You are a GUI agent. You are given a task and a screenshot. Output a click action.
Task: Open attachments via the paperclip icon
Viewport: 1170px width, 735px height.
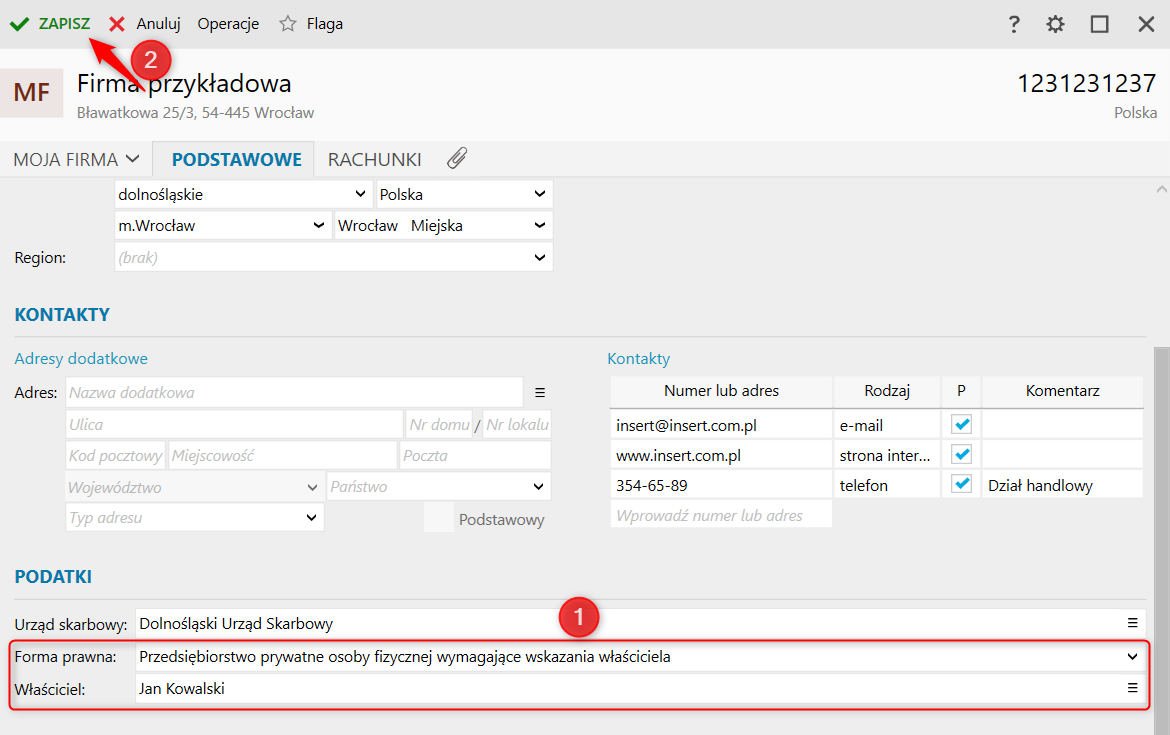(457, 158)
